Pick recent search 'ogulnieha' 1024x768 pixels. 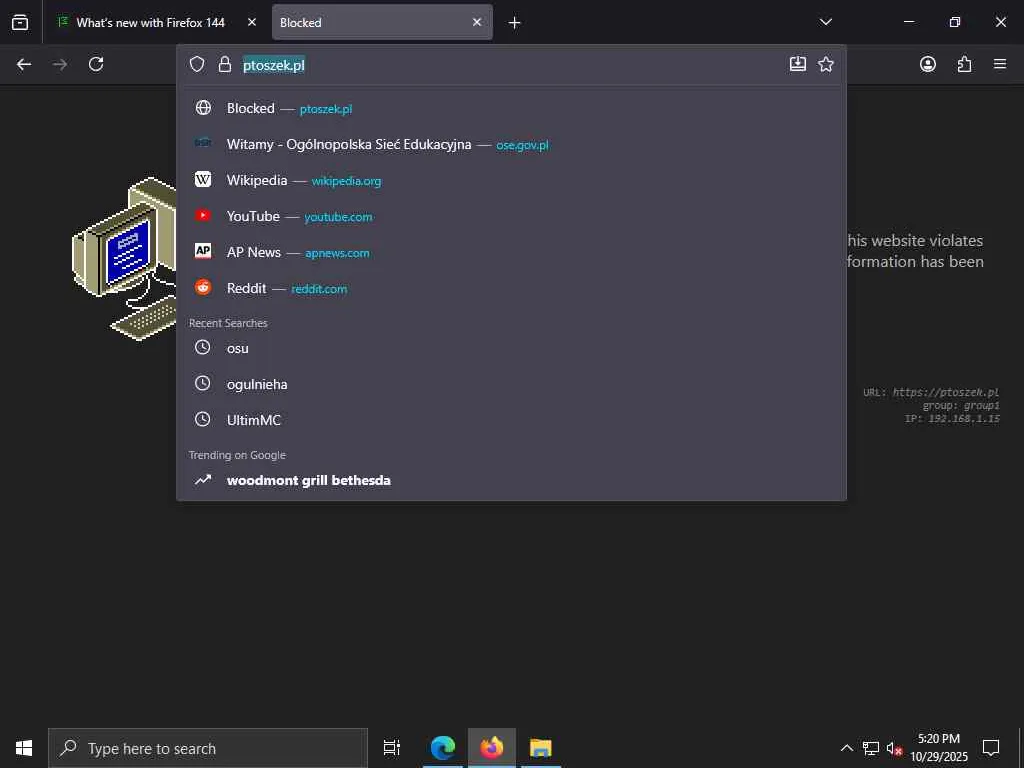click(511, 384)
